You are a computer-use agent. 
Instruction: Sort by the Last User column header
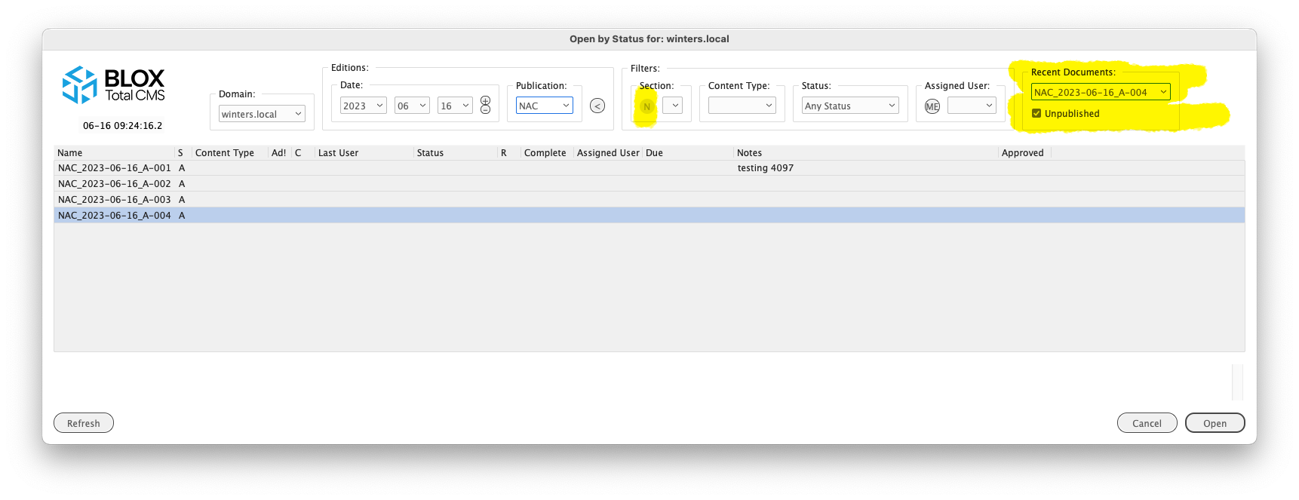pos(364,153)
